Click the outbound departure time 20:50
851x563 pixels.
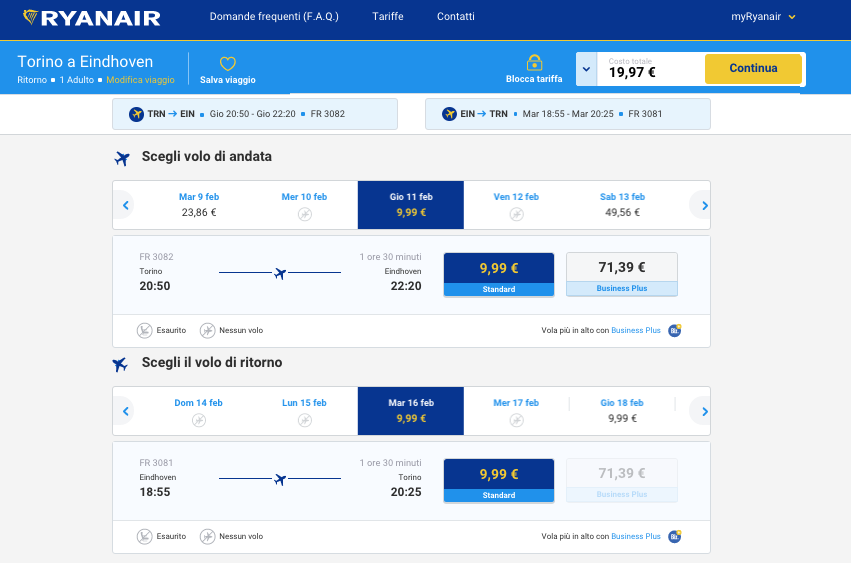tap(155, 286)
